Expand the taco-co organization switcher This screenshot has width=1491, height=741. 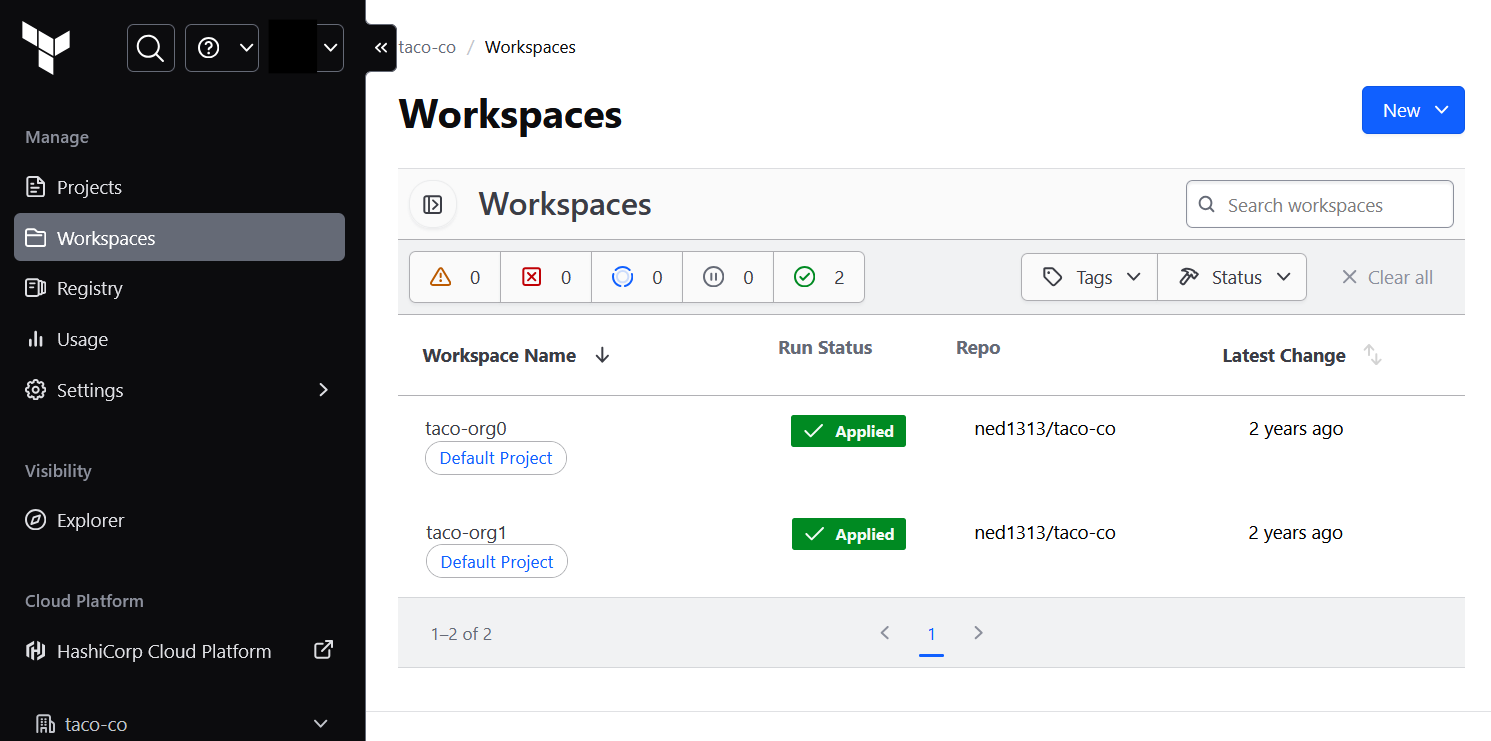click(x=181, y=723)
